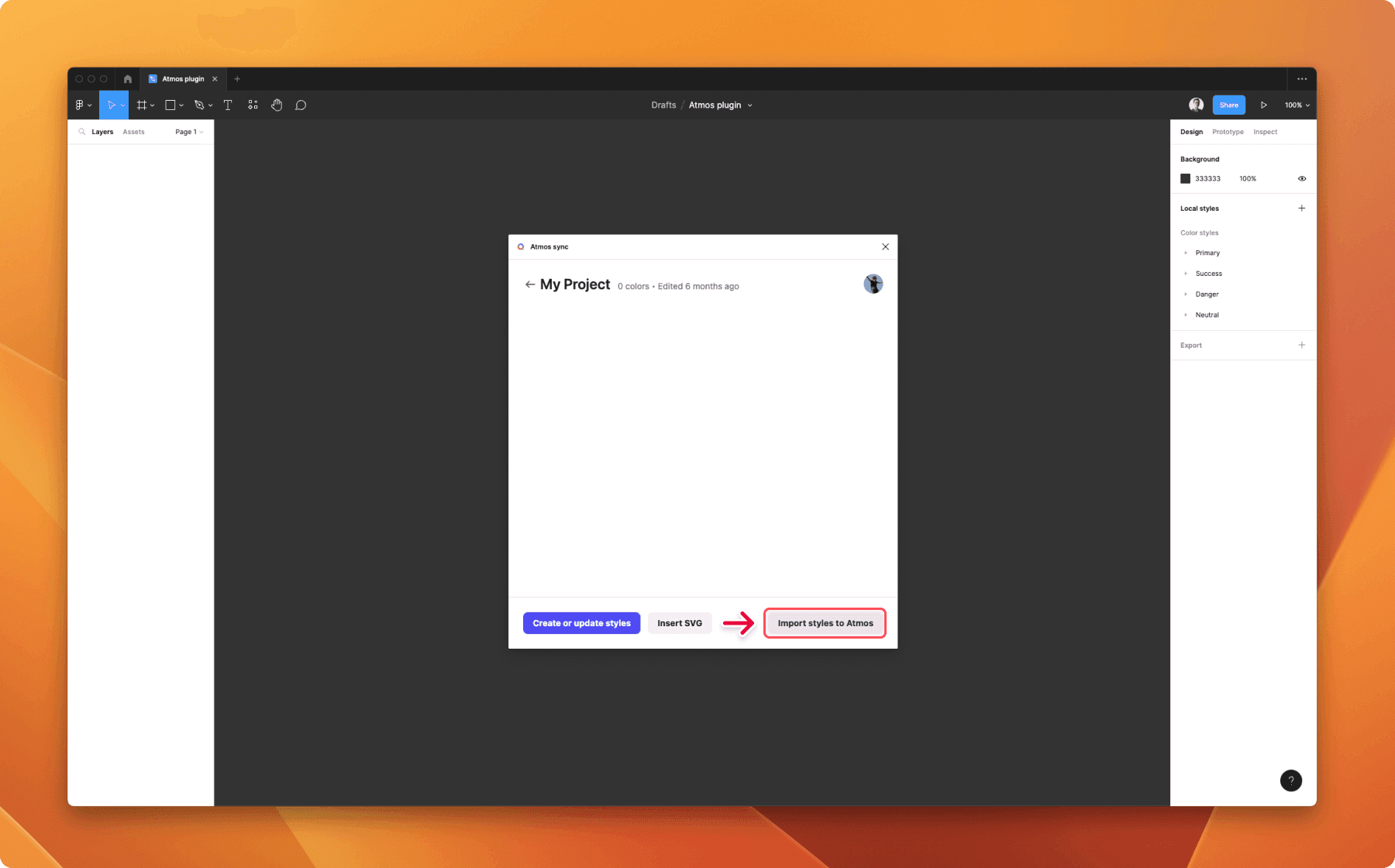The height and width of the screenshot is (868, 1395).
Task: Open the Resources panel
Action: (252, 105)
